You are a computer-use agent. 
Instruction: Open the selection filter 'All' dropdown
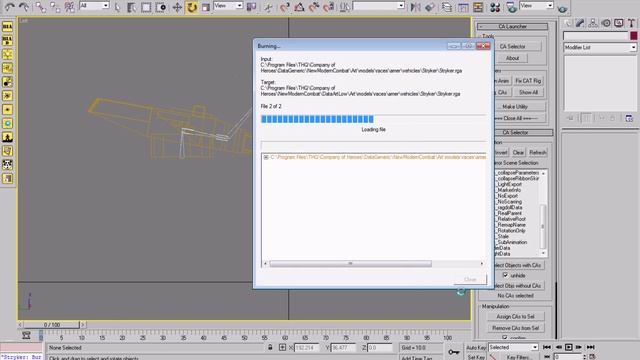[94, 6]
